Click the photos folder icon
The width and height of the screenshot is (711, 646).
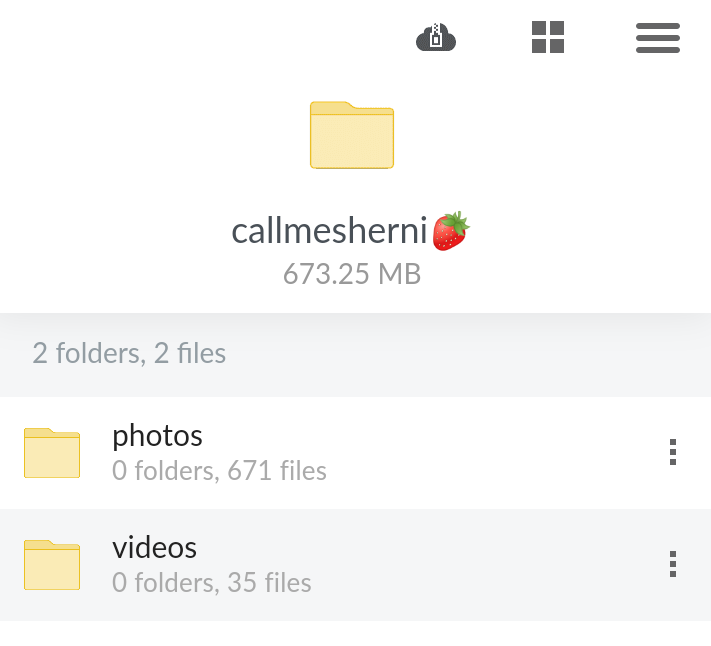pyautogui.click(x=52, y=453)
